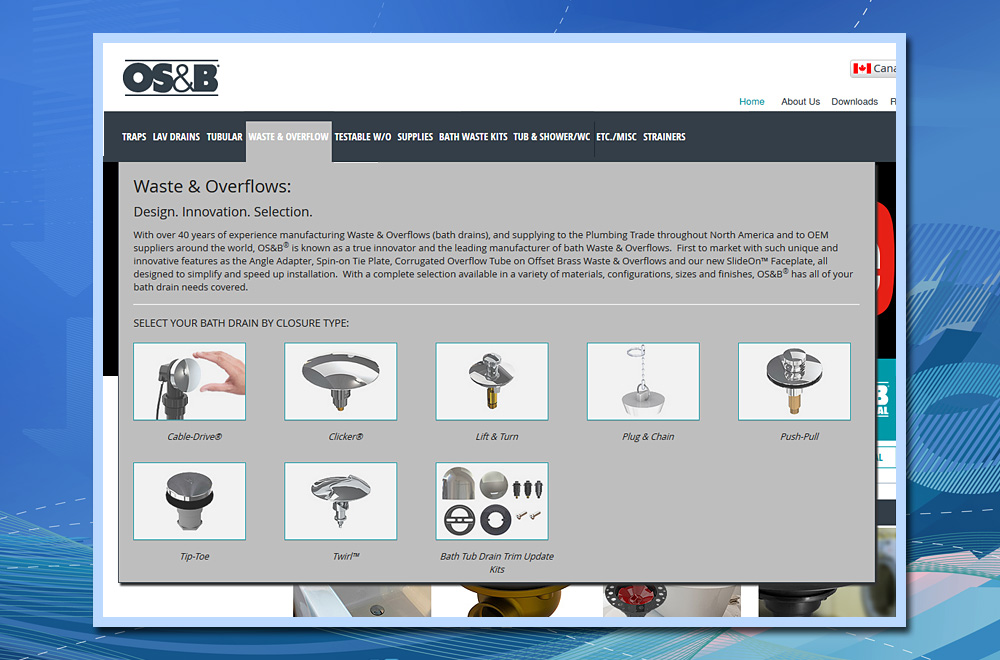The width and height of the screenshot is (1000, 660).
Task: Select the TRAPS menu item
Action: (x=134, y=137)
